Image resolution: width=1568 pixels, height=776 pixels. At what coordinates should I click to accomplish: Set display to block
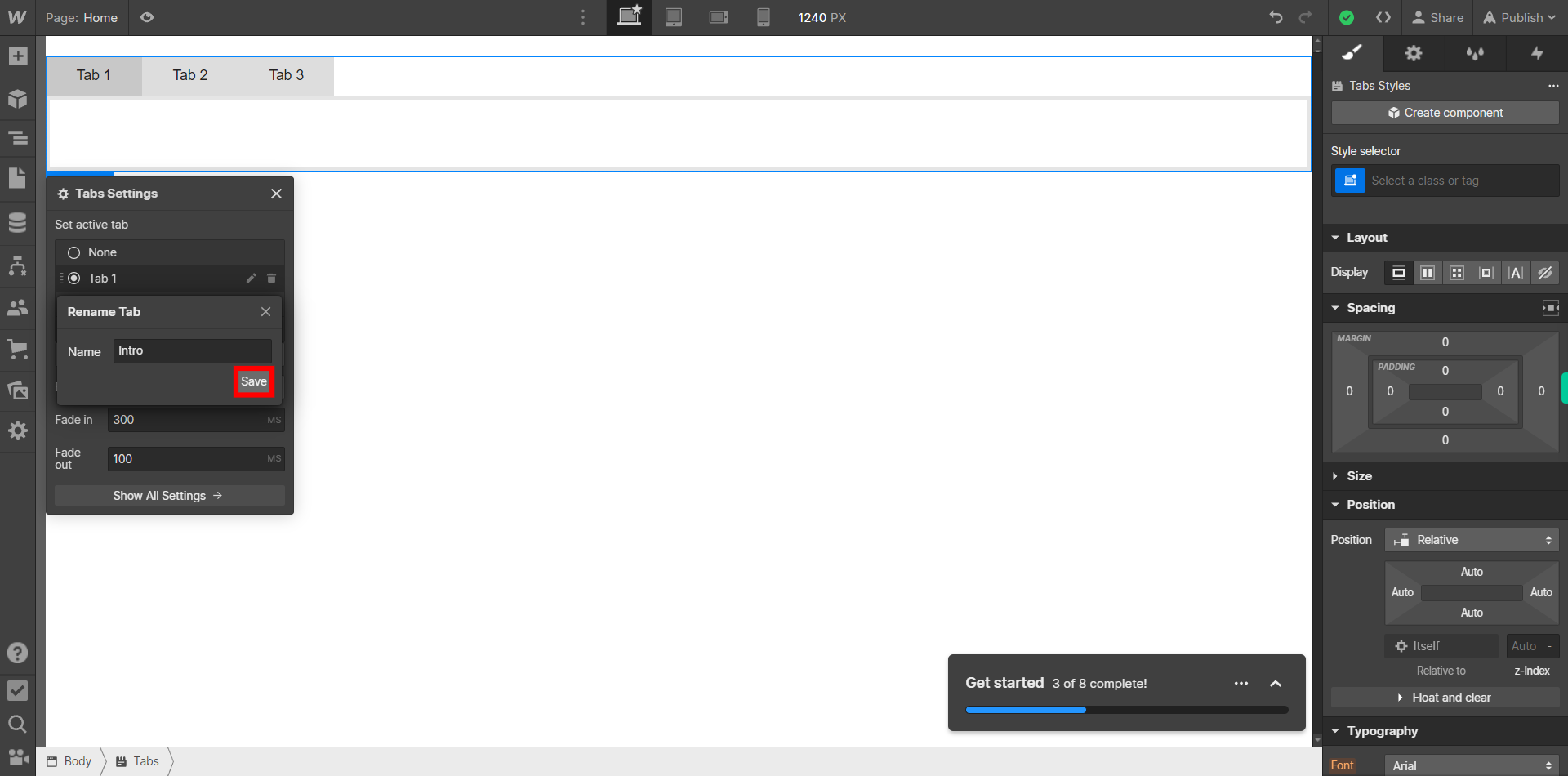click(x=1399, y=273)
